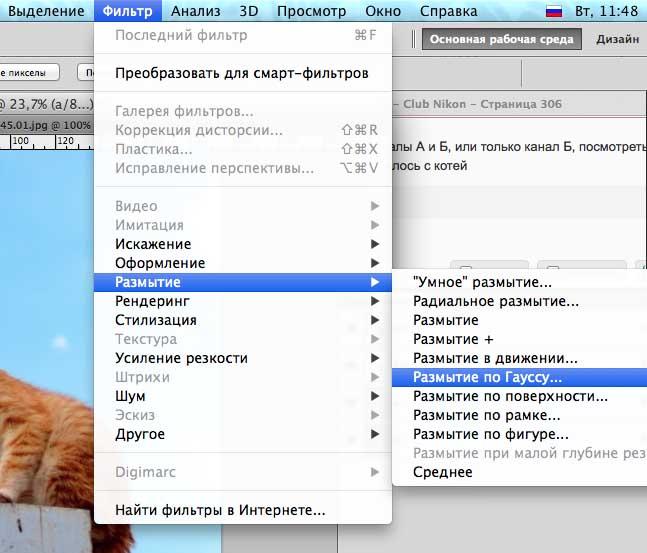The width and height of the screenshot is (647, 553).
Task: Expand the Рендеринг submenu
Action: pyautogui.click(x=243, y=301)
